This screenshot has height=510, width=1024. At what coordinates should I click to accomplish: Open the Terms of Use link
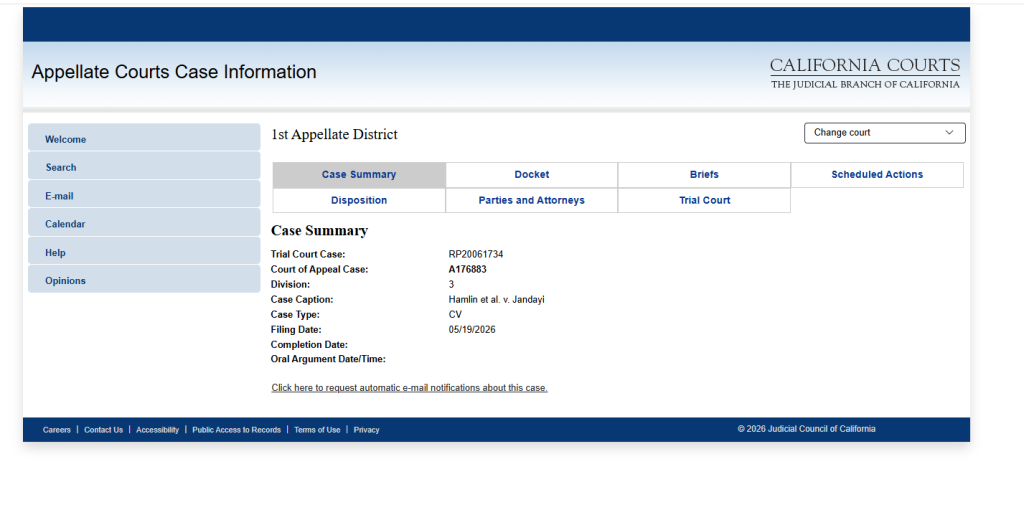(x=317, y=430)
